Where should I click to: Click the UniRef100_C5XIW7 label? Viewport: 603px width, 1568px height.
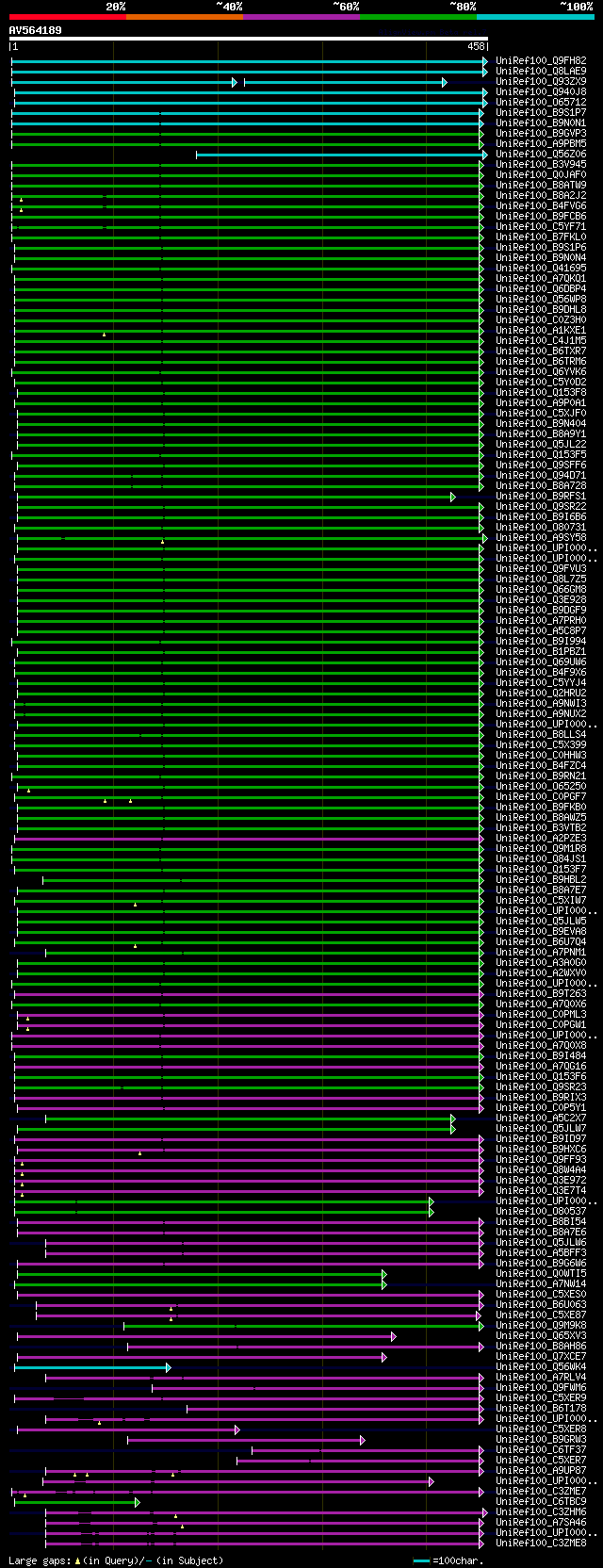click(541, 901)
